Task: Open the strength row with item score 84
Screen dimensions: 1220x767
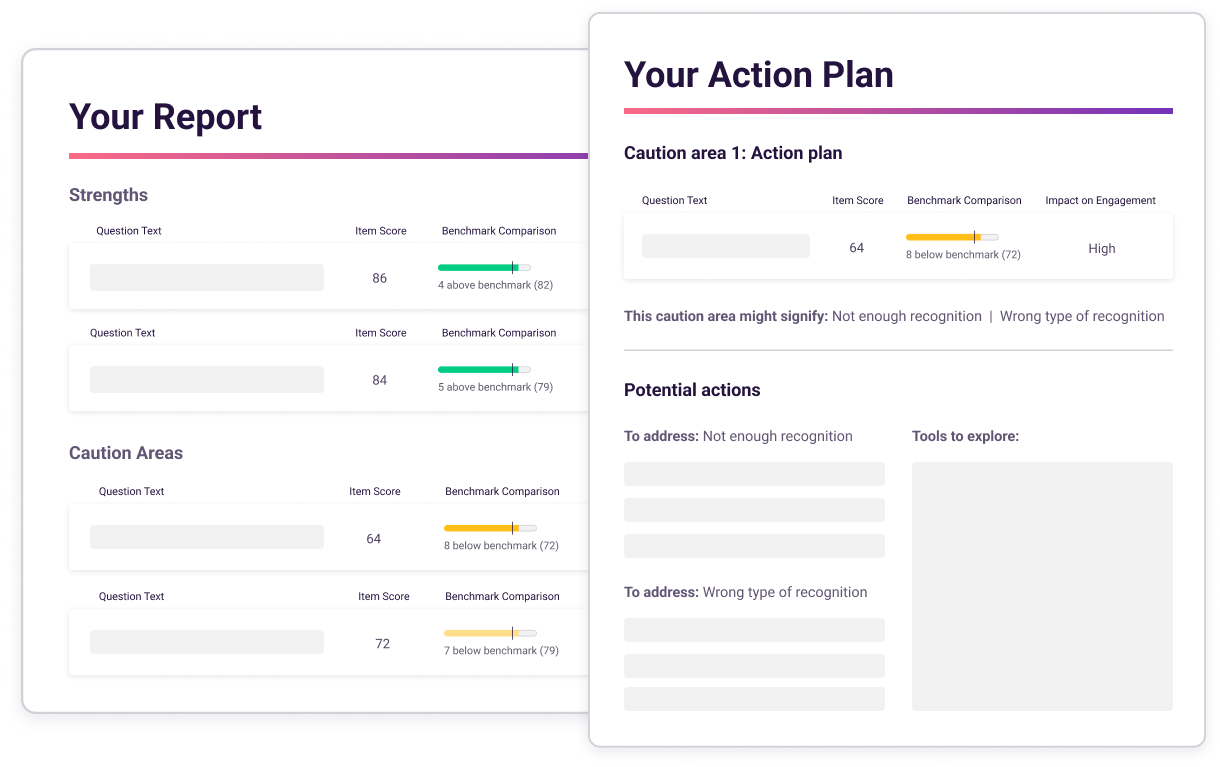Action: pyautogui.click(x=328, y=379)
